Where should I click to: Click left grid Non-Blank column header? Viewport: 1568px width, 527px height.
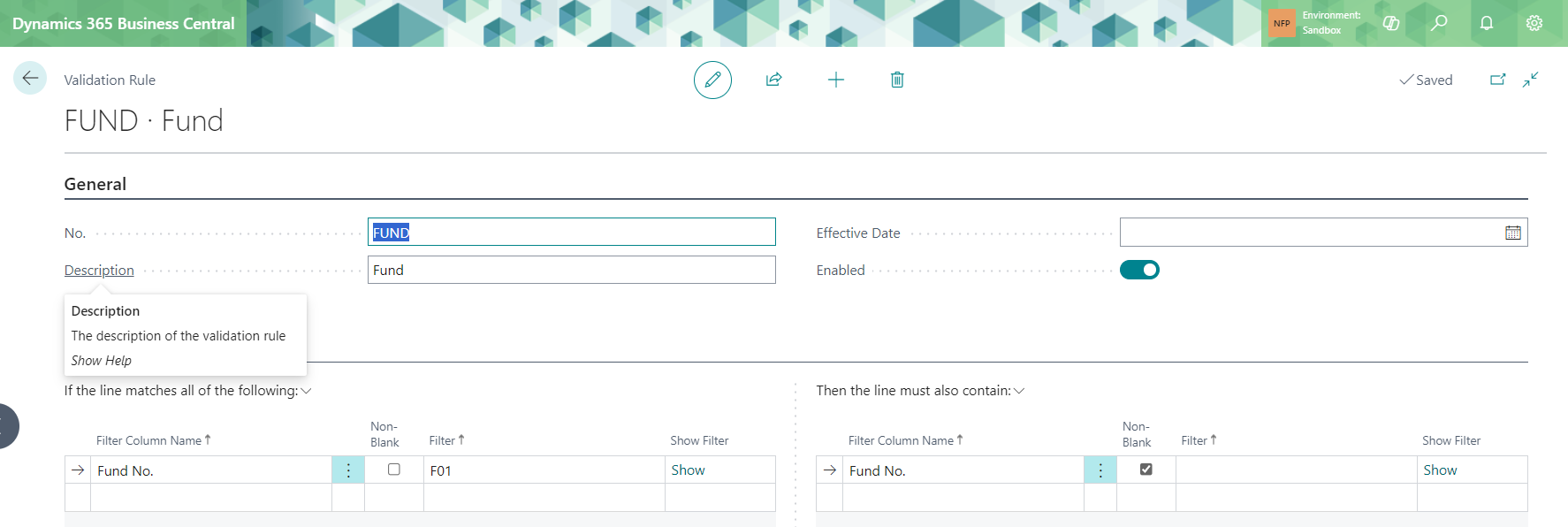pyautogui.click(x=384, y=434)
